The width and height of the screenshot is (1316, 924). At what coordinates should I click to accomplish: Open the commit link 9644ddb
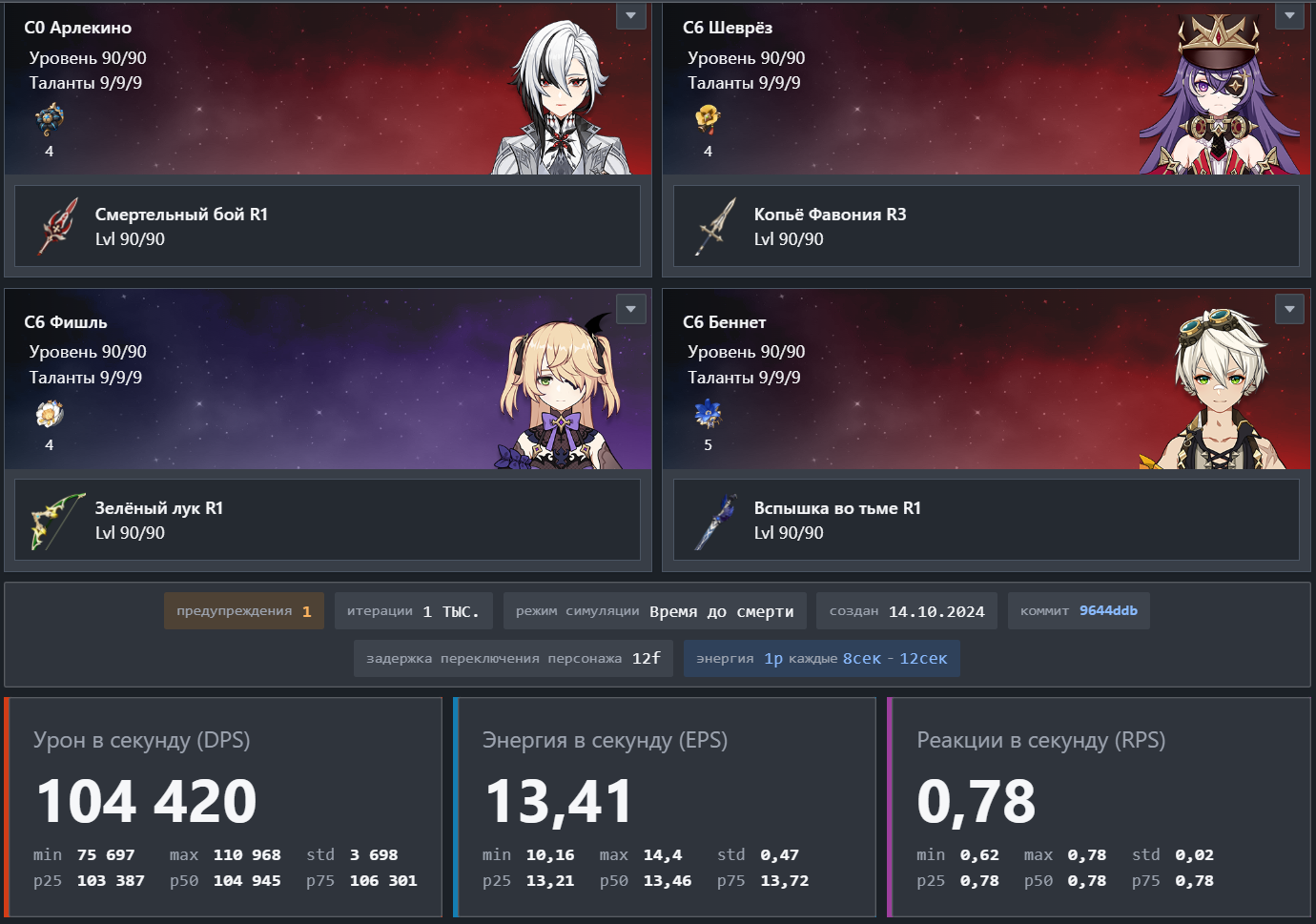(1108, 611)
